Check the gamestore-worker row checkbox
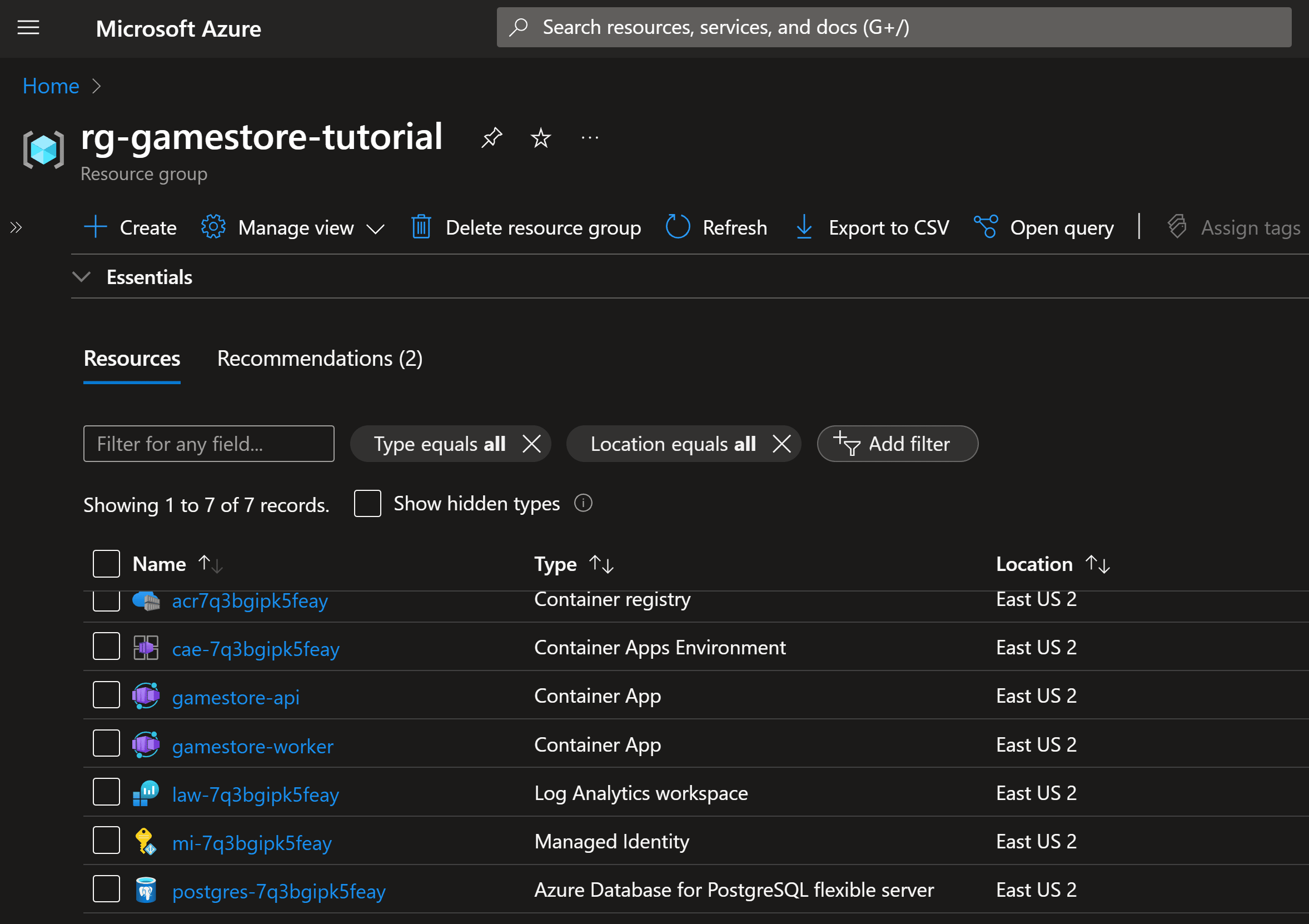The width and height of the screenshot is (1309, 924). 106,743
